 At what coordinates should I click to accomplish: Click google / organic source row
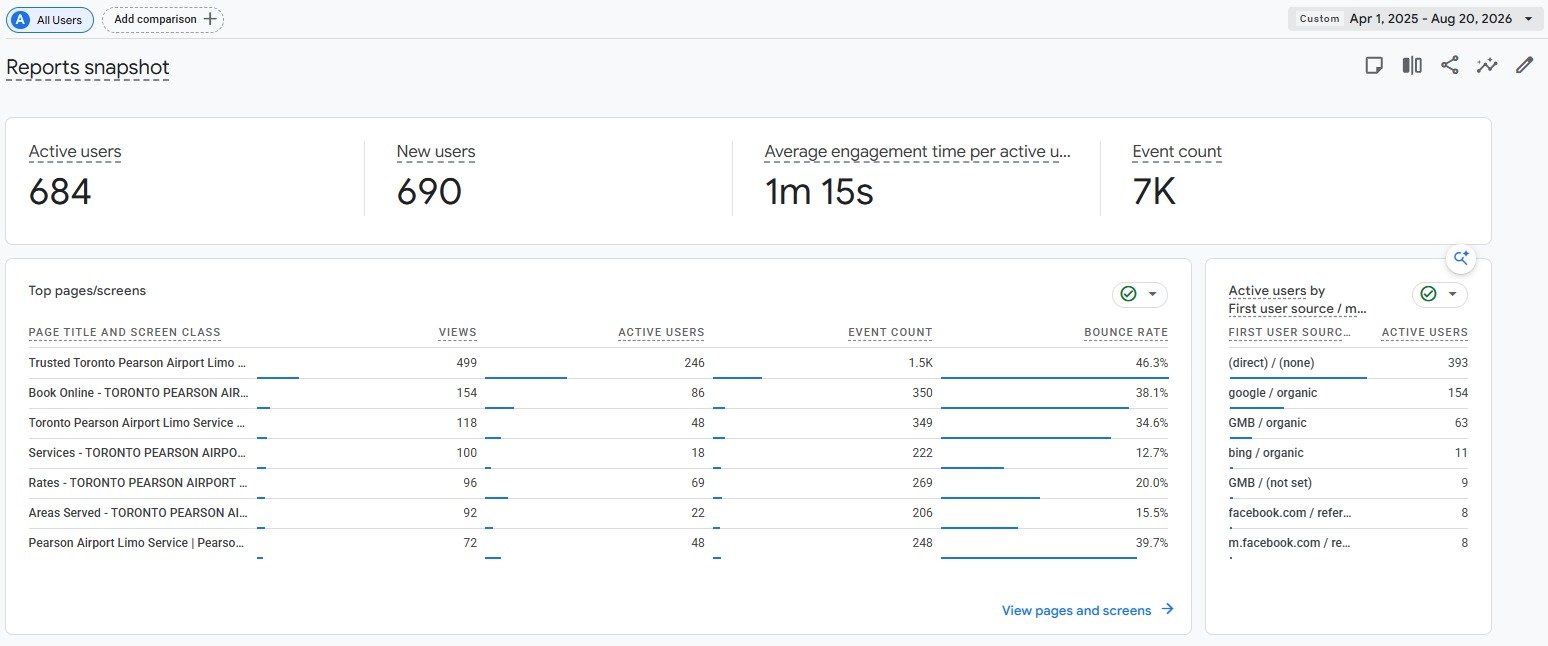coord(1348,393)
